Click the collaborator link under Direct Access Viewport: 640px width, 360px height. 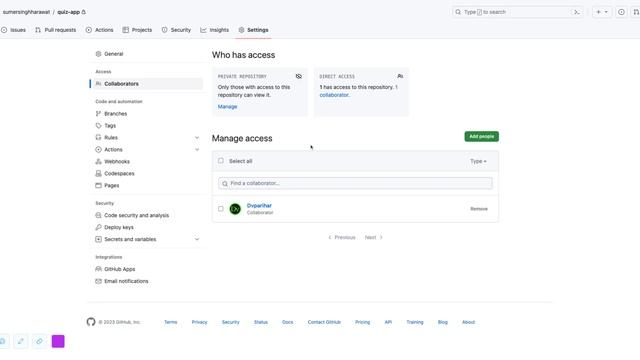pos(334,95)
